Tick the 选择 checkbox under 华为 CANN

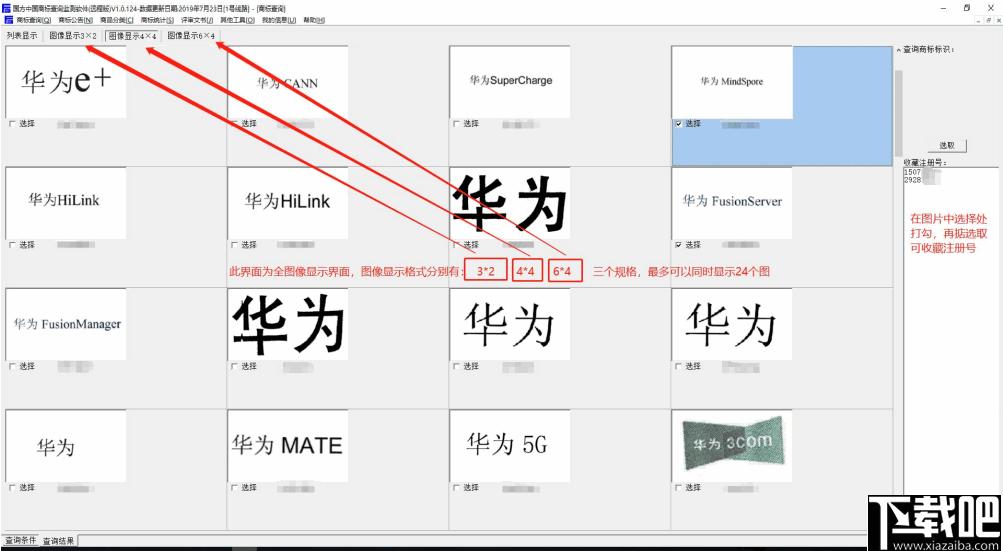point(234,124)
